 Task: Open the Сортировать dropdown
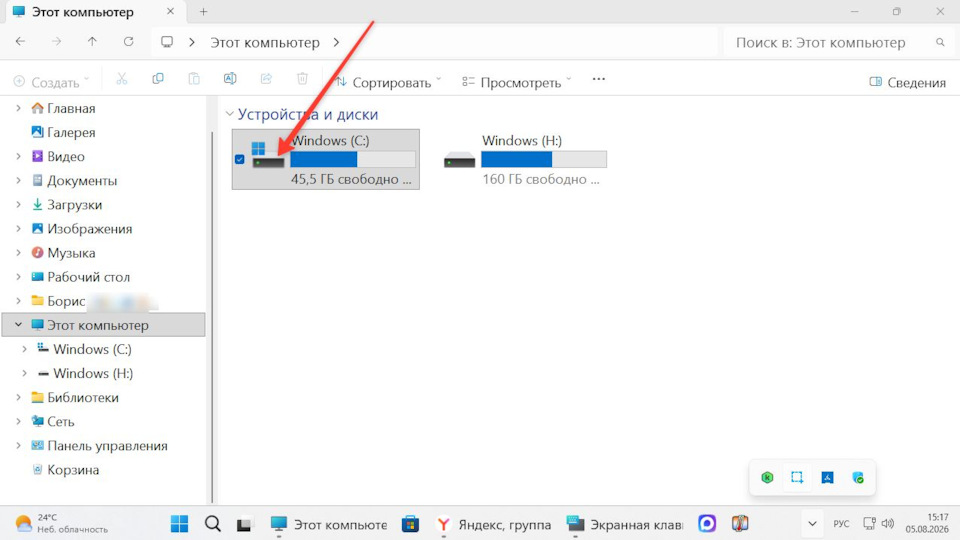388,82
